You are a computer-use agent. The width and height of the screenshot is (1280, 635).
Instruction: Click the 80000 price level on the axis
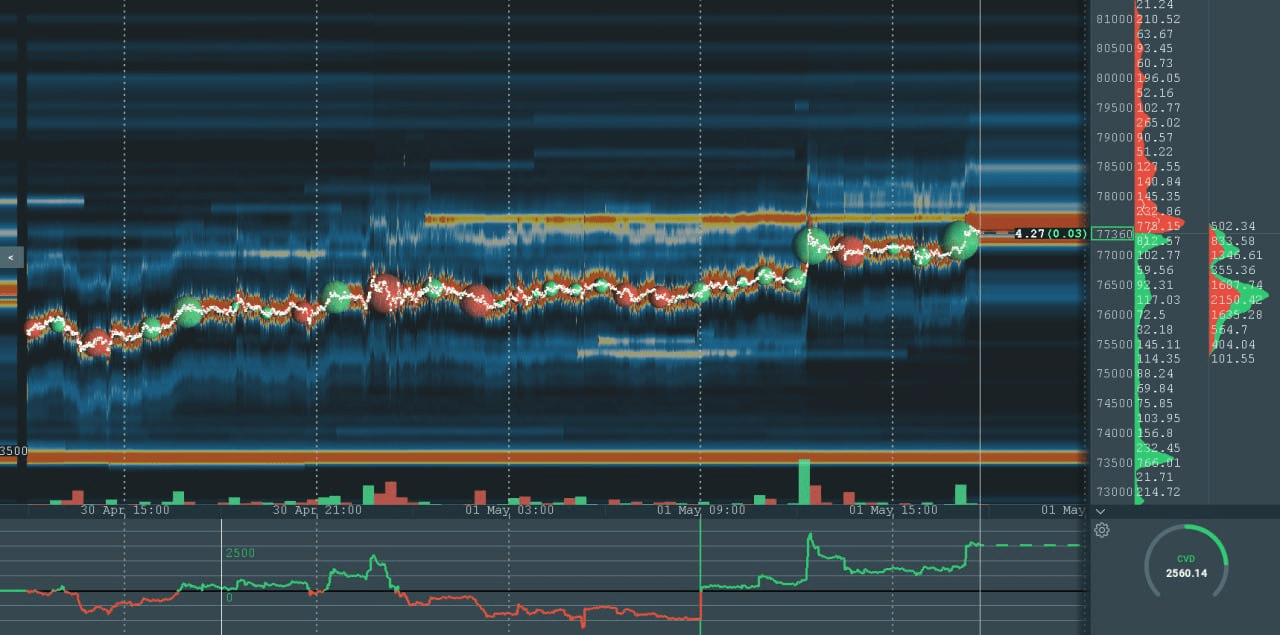(1114, 78)
